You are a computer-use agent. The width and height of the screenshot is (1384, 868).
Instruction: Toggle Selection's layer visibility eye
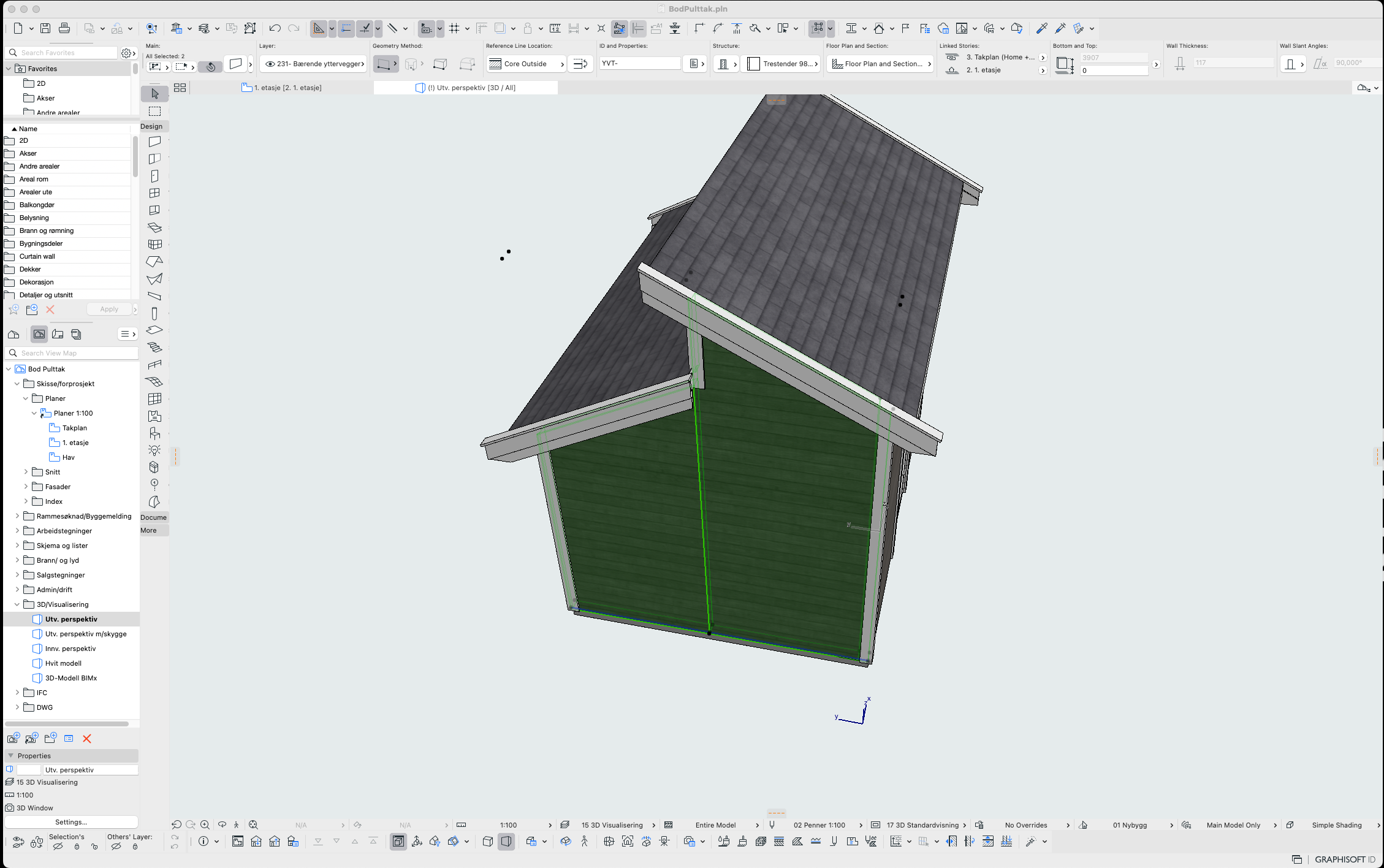[x=58, y=847]
